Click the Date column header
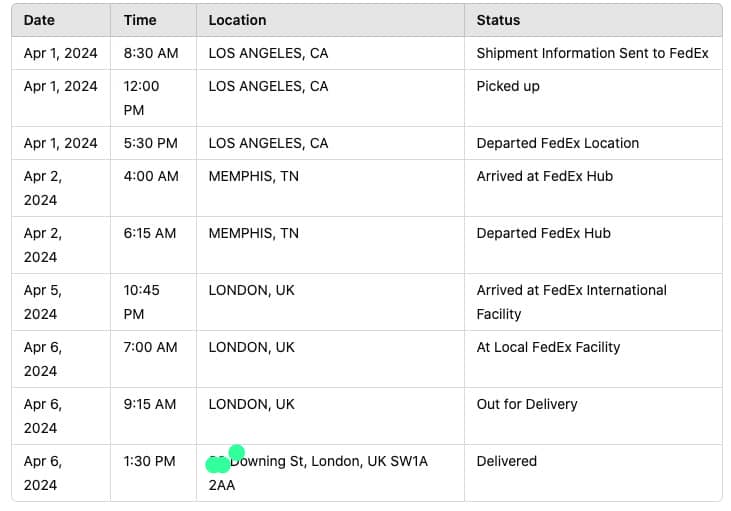The image size is (731, 511). tap(40, 20)
